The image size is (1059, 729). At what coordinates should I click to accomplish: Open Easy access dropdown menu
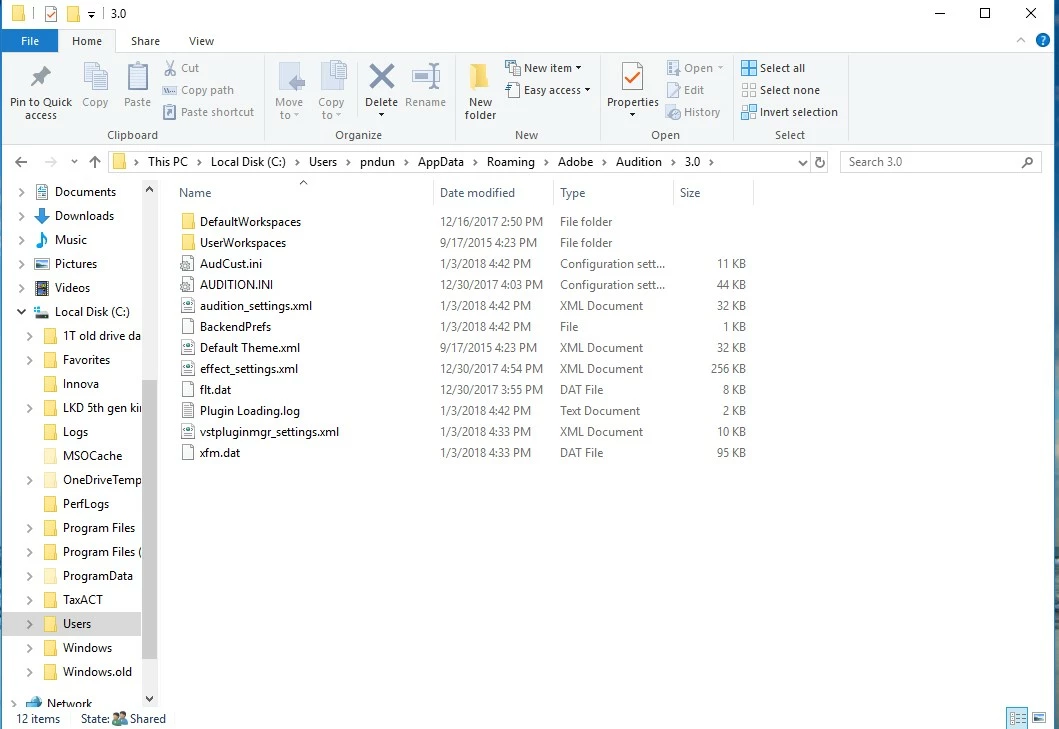548,90
